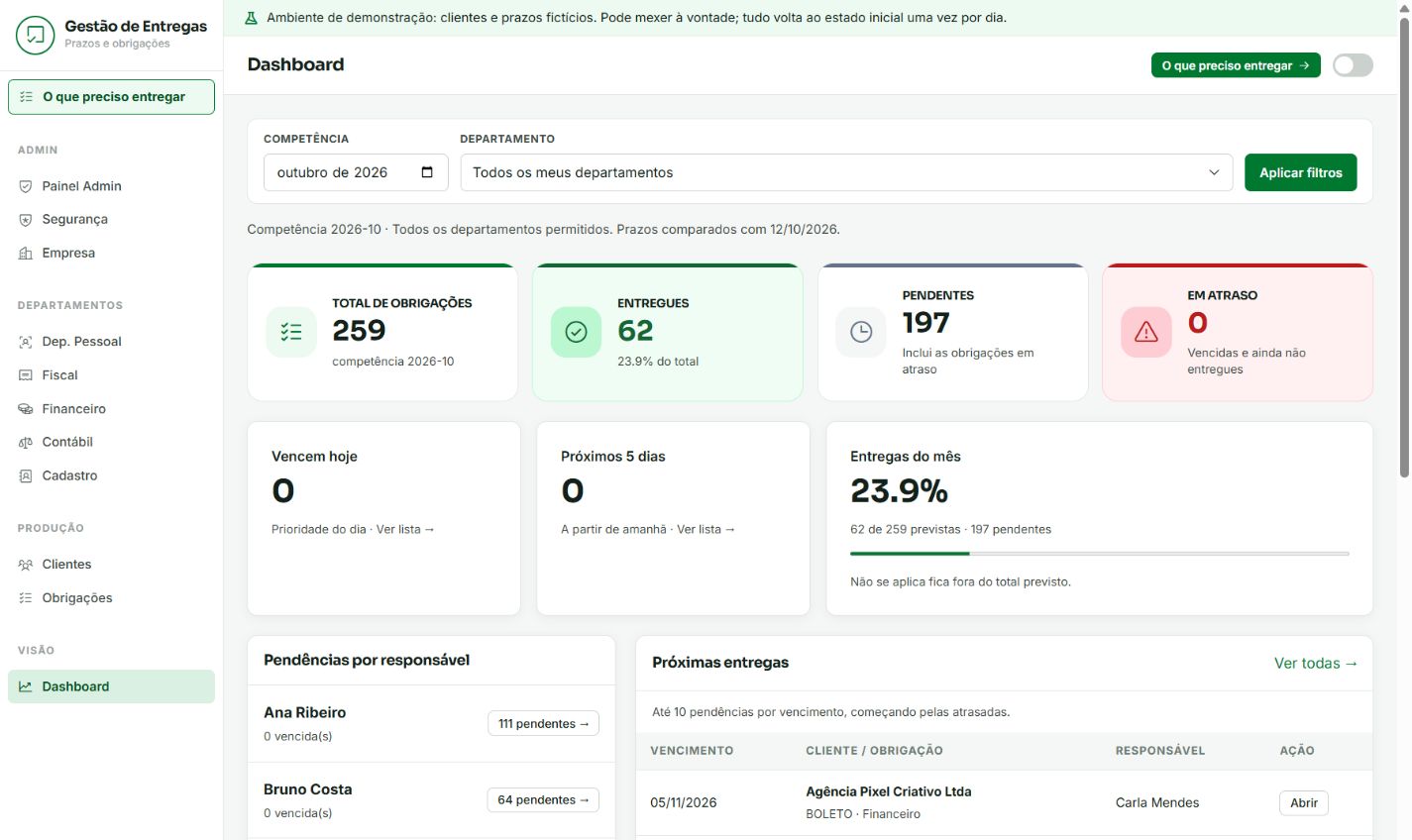Click the coins icon beside Financeiro

click(26, 409)
